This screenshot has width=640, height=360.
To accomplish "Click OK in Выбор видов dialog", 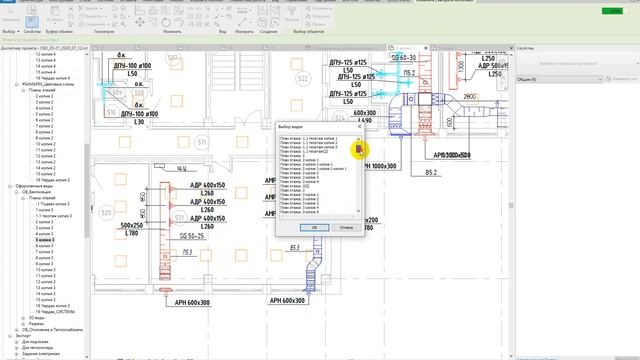I will [x=314, y=227].
